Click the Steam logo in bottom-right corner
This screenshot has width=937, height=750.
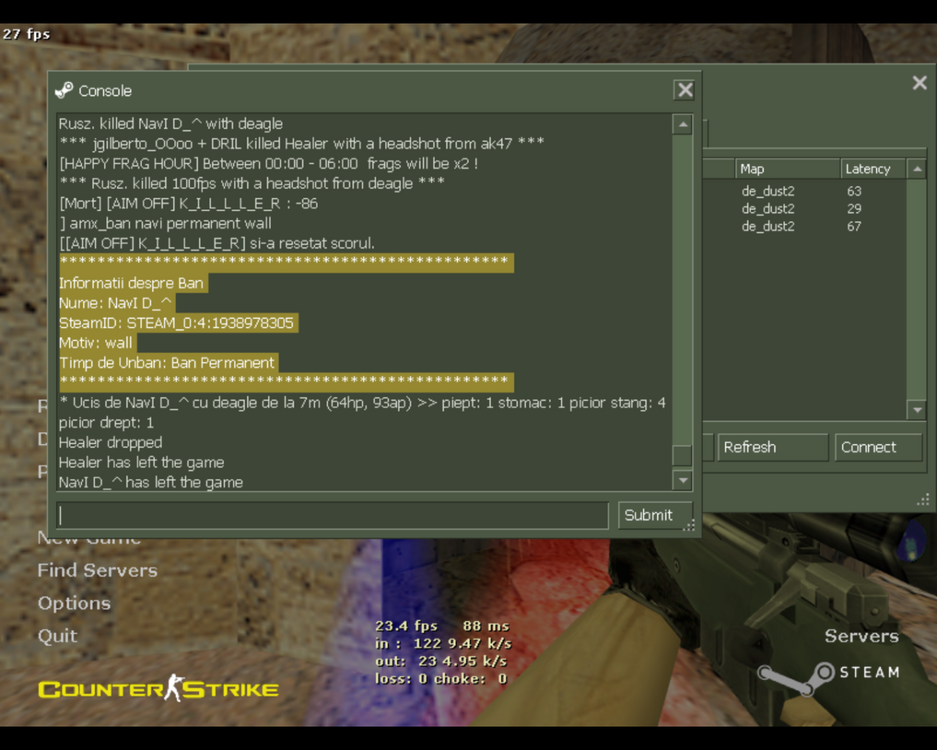[x=828, y=674]
